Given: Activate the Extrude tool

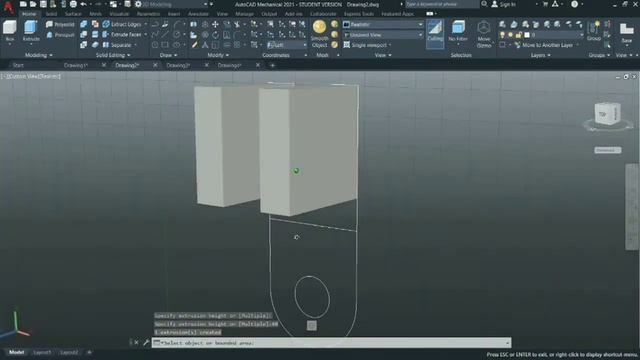Looking at the screenshot, I should tap(31, 31).
